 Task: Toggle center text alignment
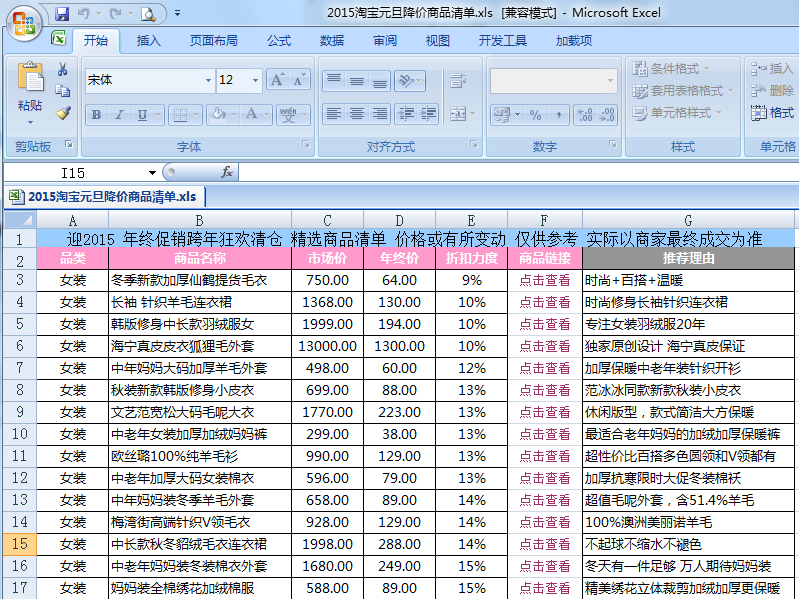tap(356, 114)
